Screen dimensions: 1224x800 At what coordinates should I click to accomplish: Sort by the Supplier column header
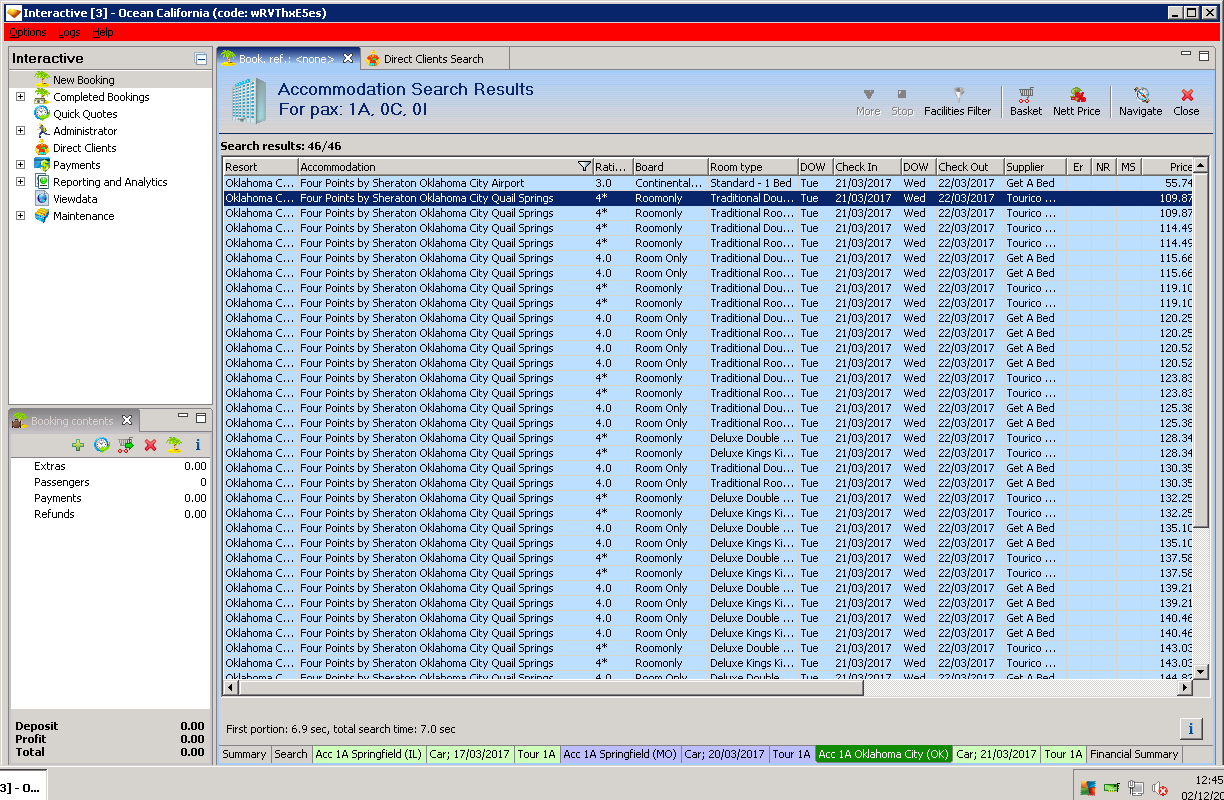tap(1035, 167)
